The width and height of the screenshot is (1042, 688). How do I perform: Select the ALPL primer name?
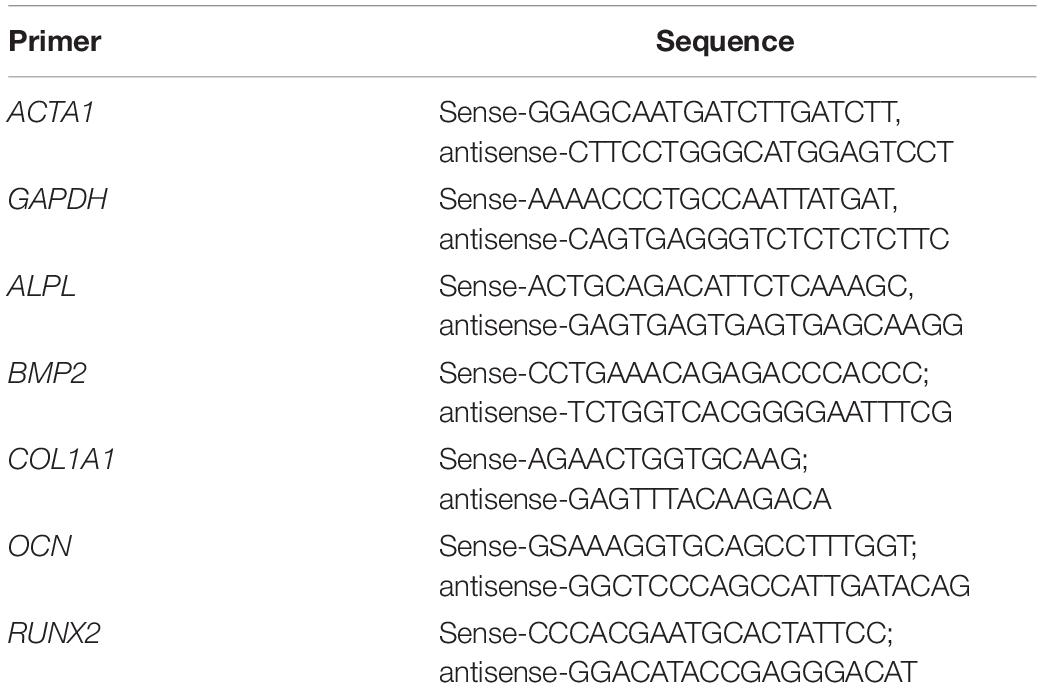tap(42, 286)
